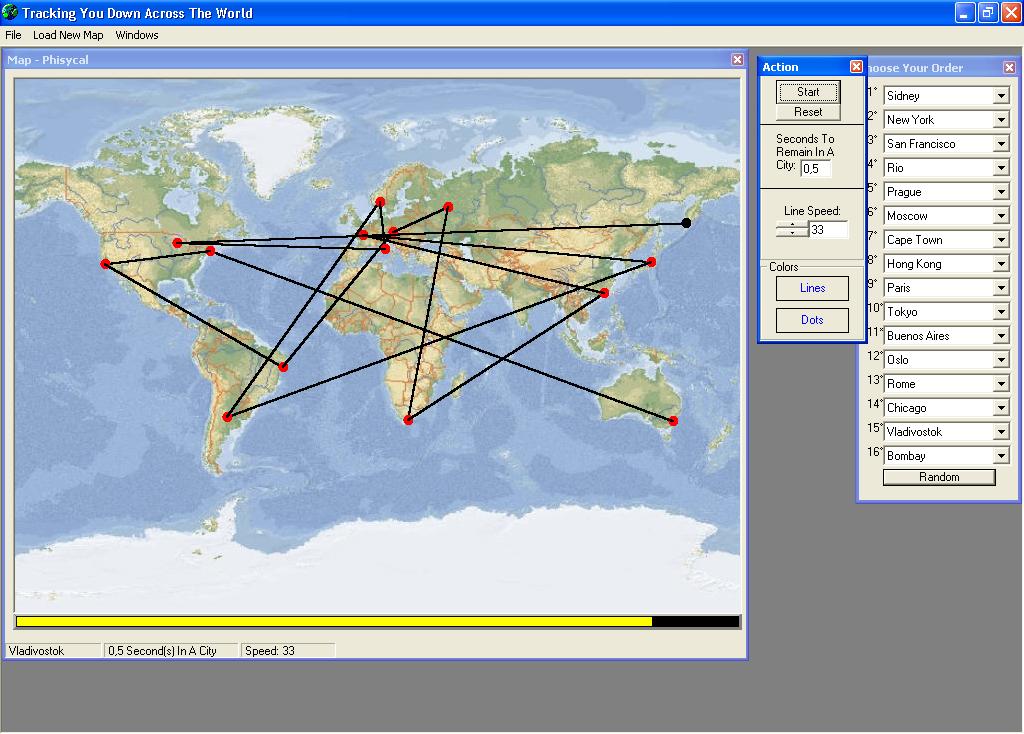Expand the Moscow city dropdown
The height and width of the screenshot is (734, 1024).
[x=1001, y=216]
